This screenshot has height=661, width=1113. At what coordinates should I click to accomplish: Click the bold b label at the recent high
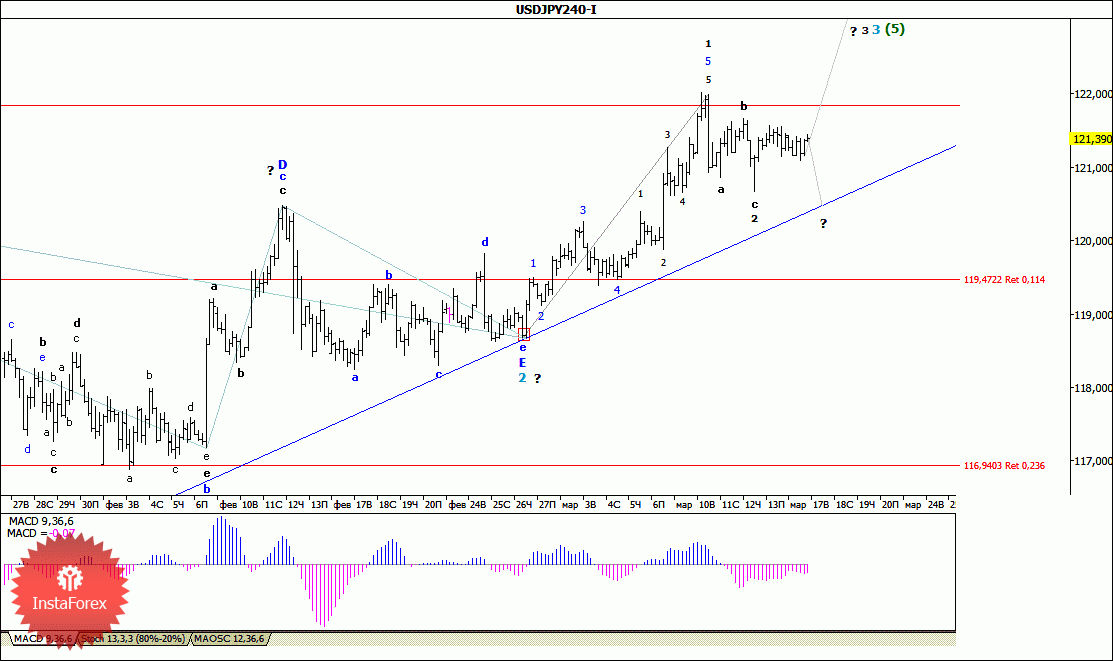pyautogui.click(x=744, y=106)
